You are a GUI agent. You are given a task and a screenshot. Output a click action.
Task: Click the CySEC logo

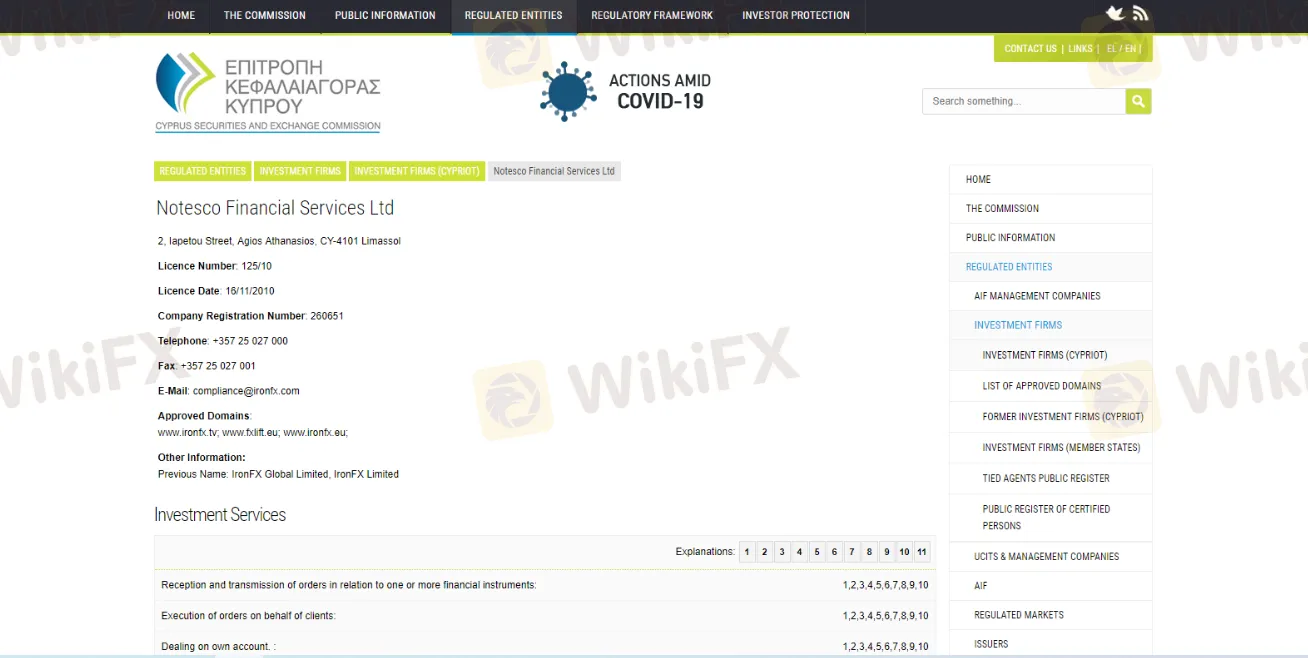[x=268, y=92]
